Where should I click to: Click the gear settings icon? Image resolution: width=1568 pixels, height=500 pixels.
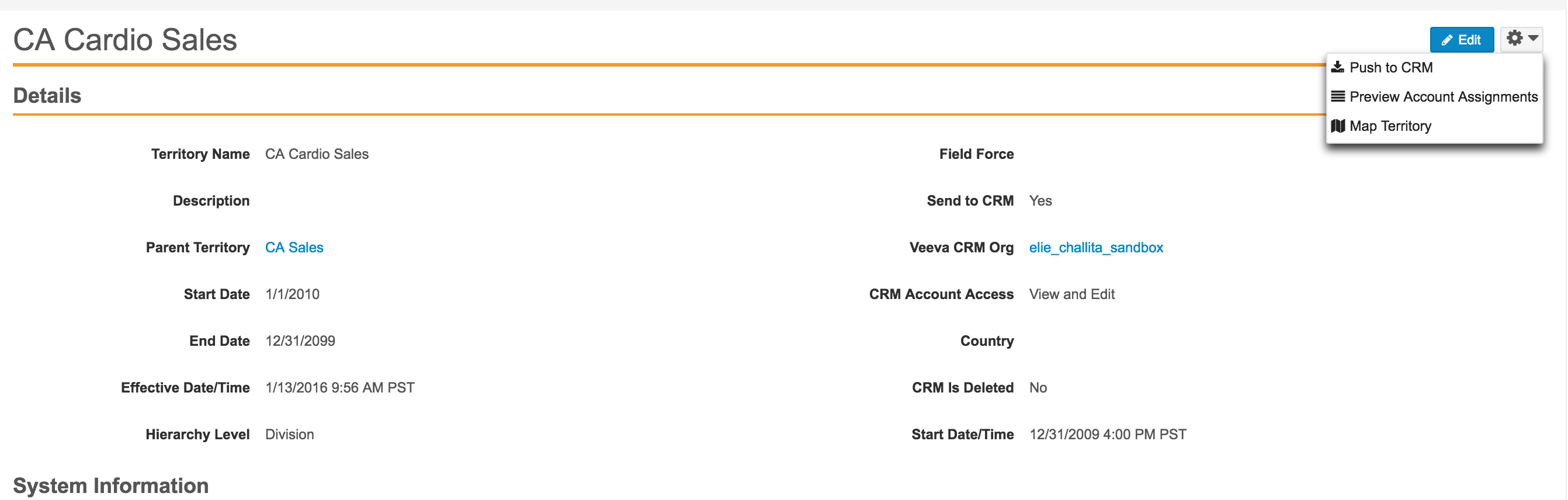pyautogui.click(x=1514, y=39)
